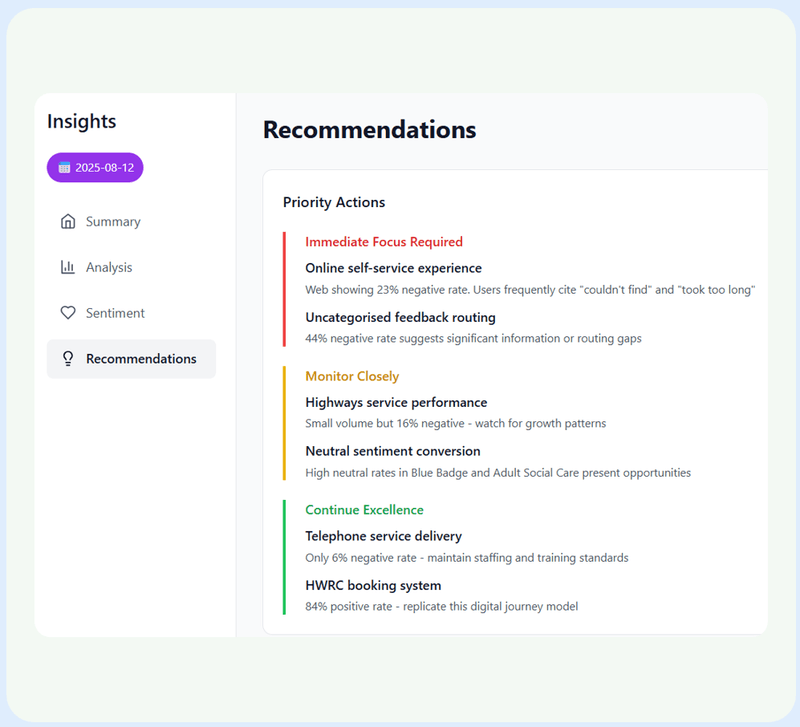Image resolution: width=800 pixels, height=727 pixels.
Task: Switch to the Summary view
Action: tap(113, 221)
